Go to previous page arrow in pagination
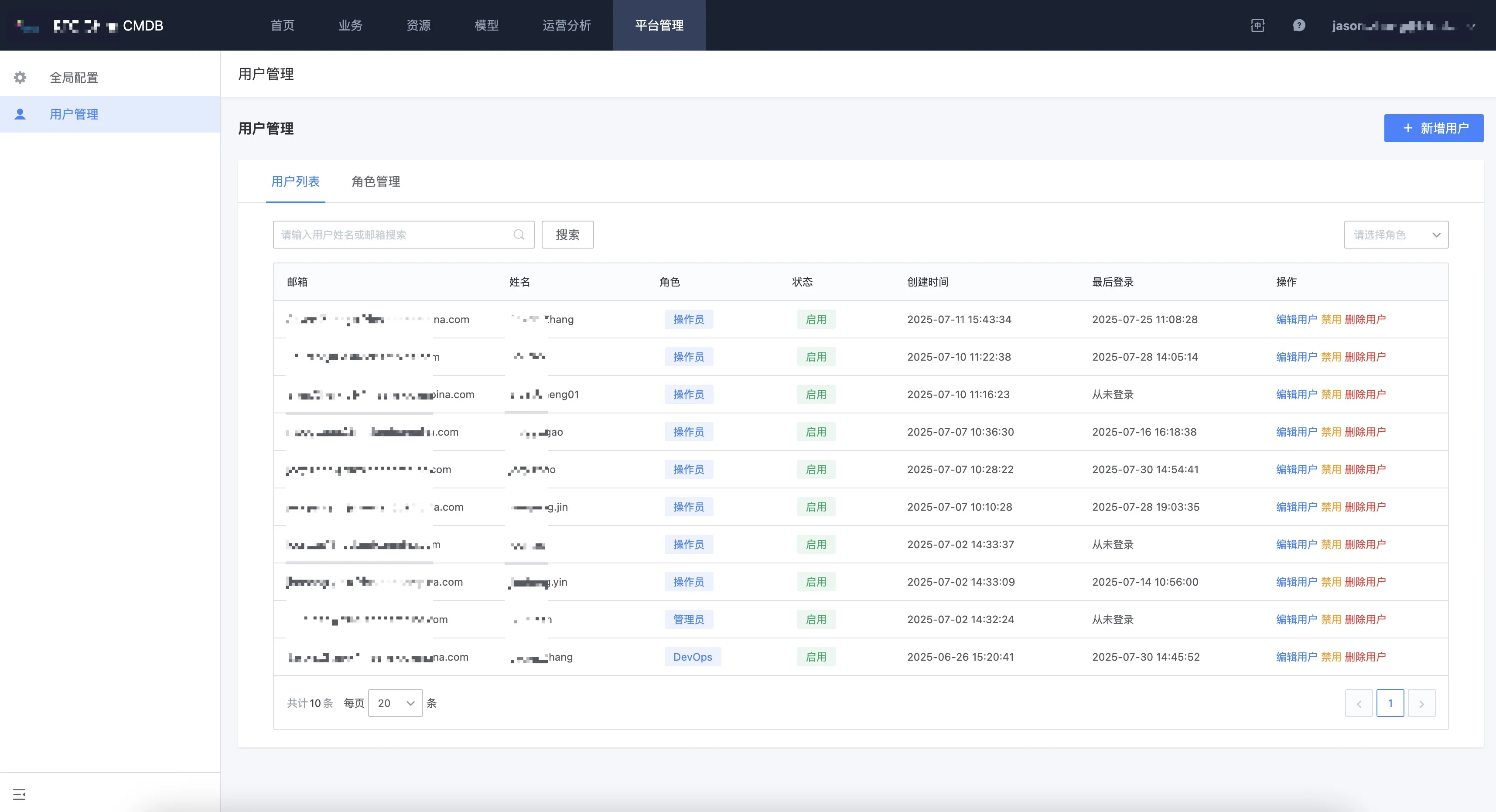The image size is (1496, 812). (1358, 703)
